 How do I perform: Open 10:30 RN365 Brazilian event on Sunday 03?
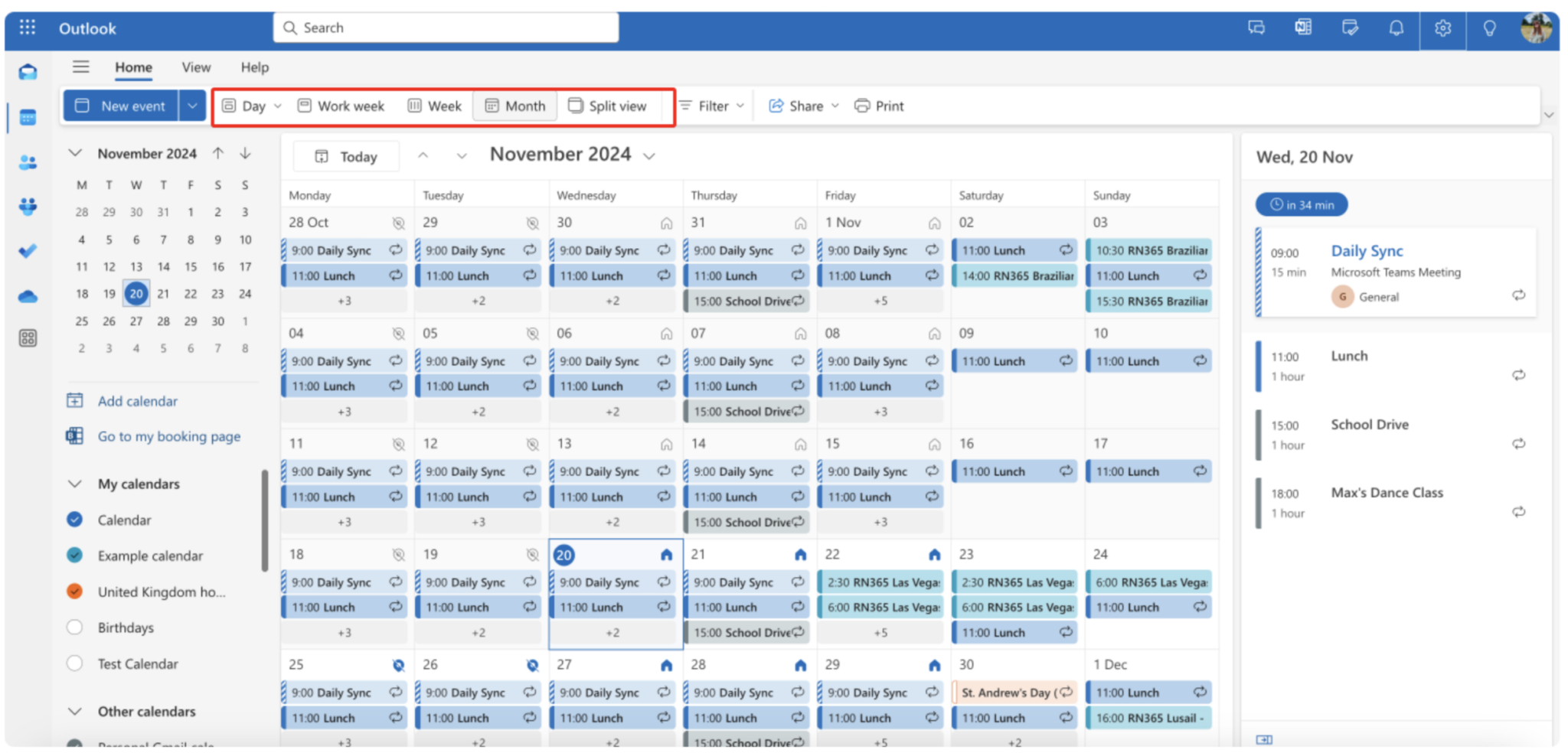click(x=1148, y=250)
